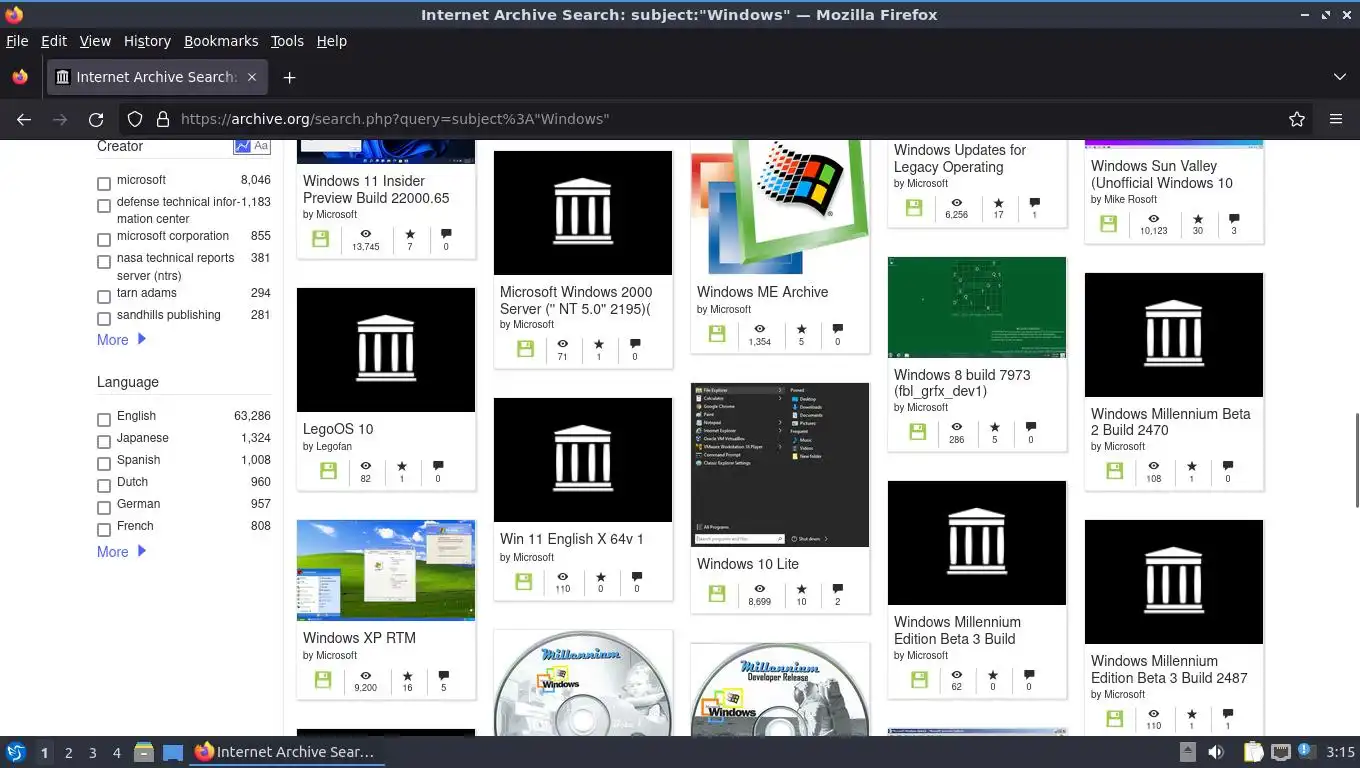Expand More creators under Creator
The width and height of the screenshot is (1360, 768).
pos(121,340)
